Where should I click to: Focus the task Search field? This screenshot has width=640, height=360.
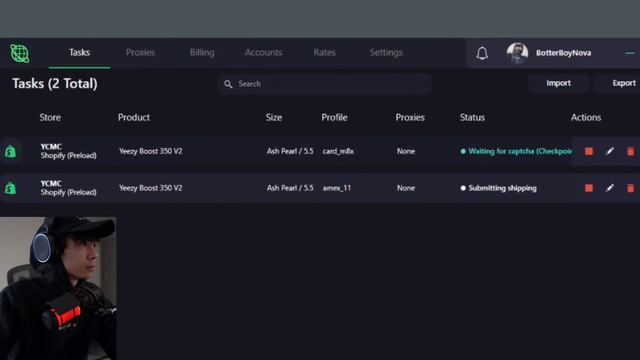click(x=325, y=84)
